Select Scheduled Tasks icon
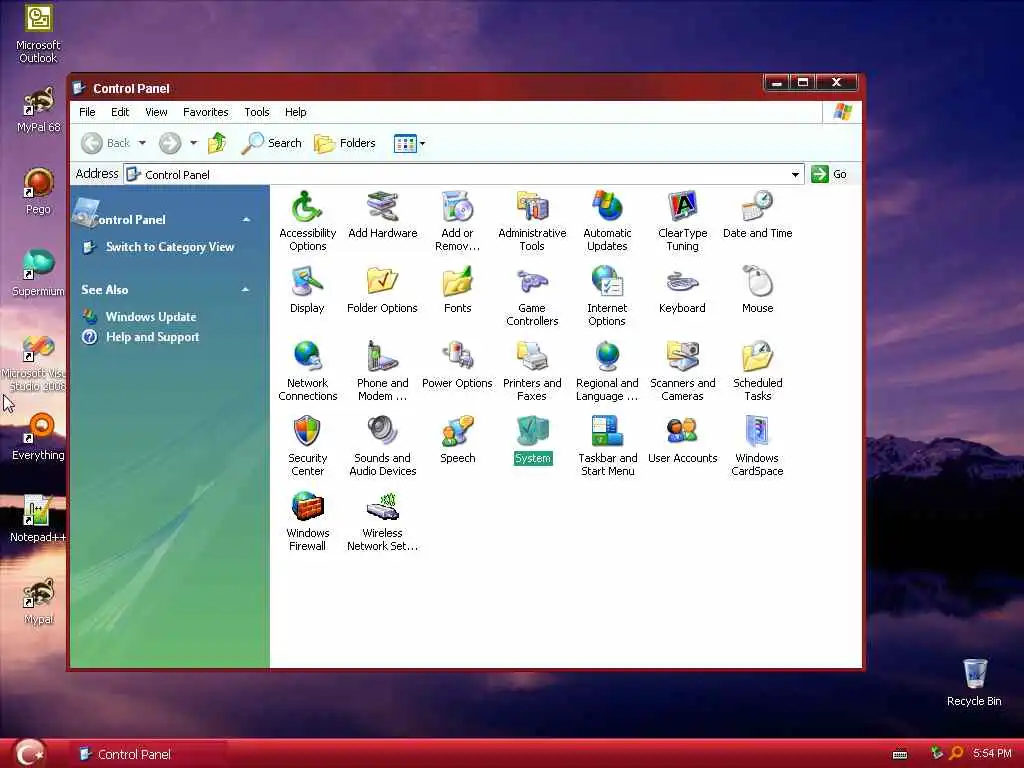 point(758,371)
